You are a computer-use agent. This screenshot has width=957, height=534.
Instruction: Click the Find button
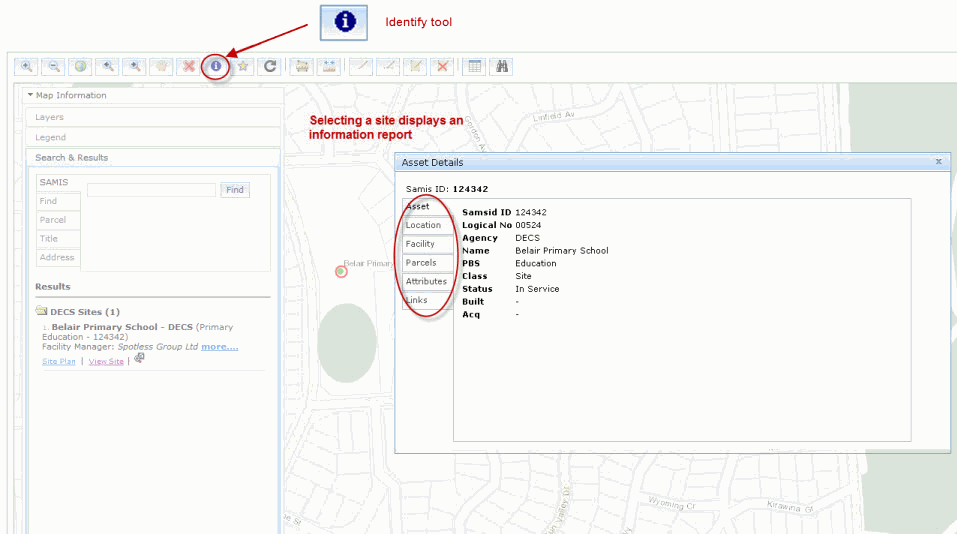coord(234,190)
